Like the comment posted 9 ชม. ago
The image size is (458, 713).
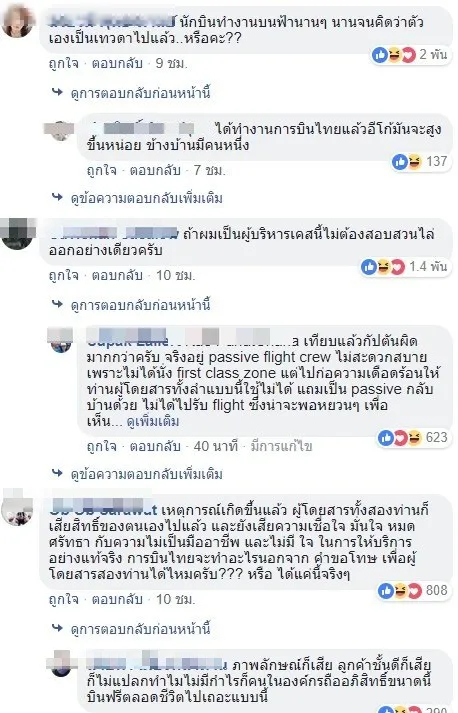click(x=64, y=63)
